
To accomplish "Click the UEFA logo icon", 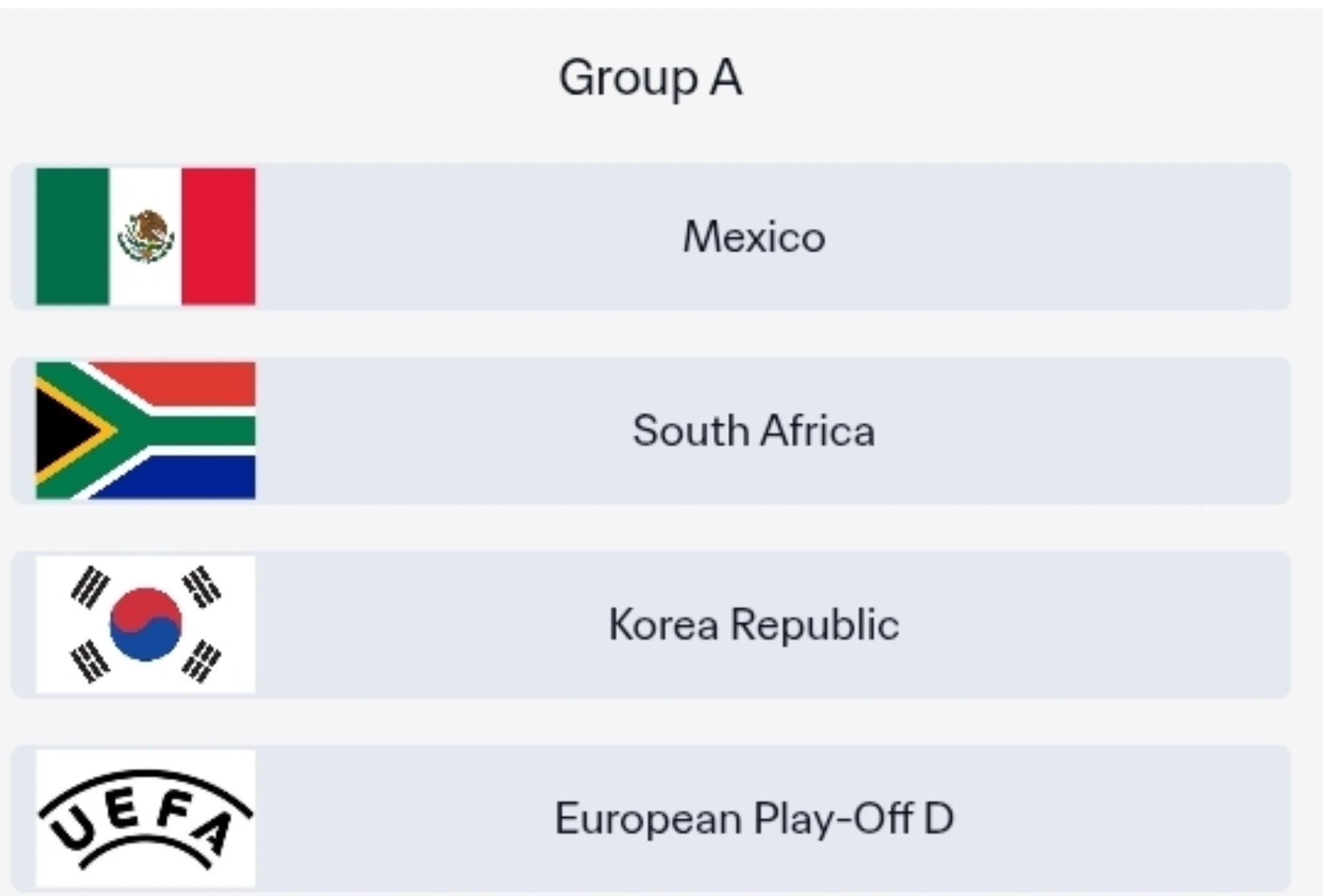I will click(145, 818).
